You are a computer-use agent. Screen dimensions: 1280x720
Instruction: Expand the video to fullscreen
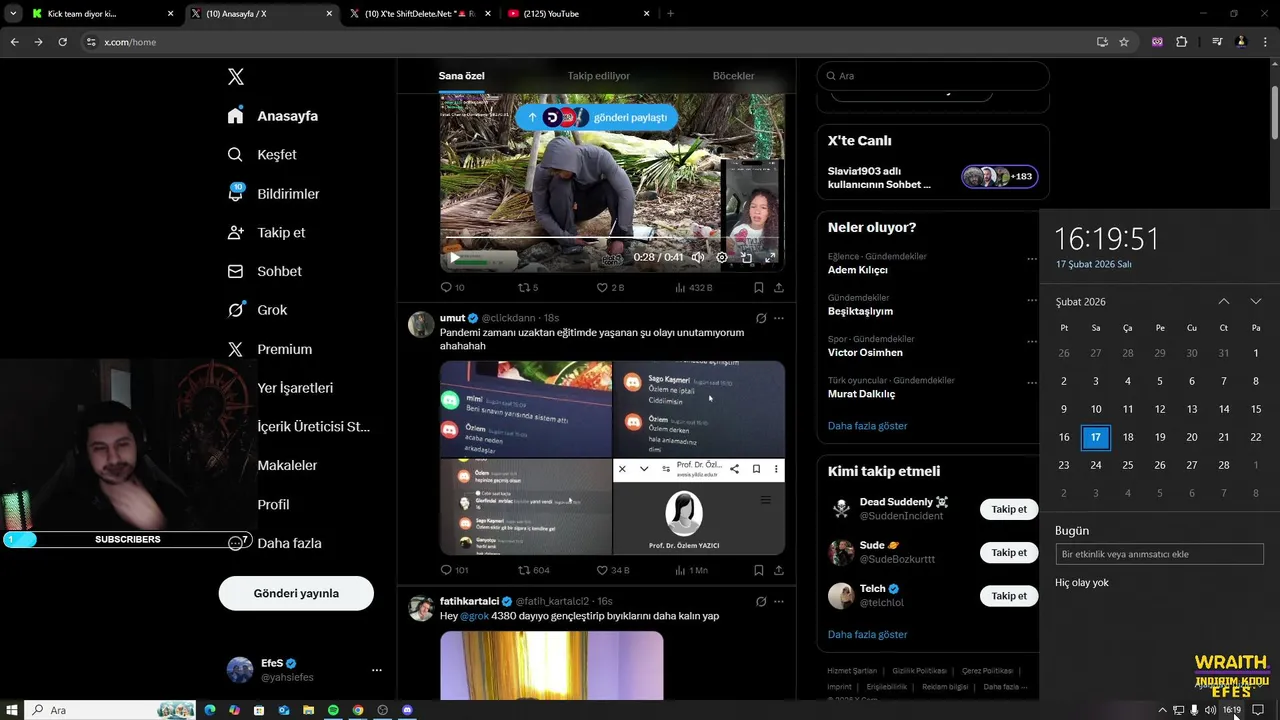tap(770, 257)
